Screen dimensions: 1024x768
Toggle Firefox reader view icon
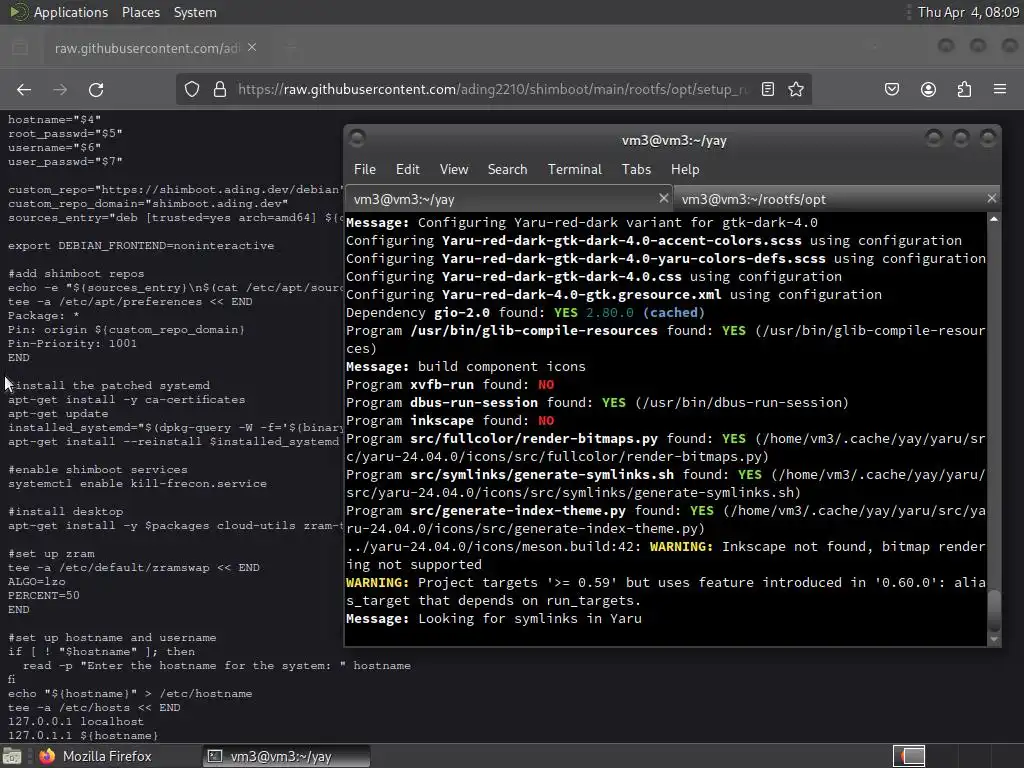[x=768, y=89]
